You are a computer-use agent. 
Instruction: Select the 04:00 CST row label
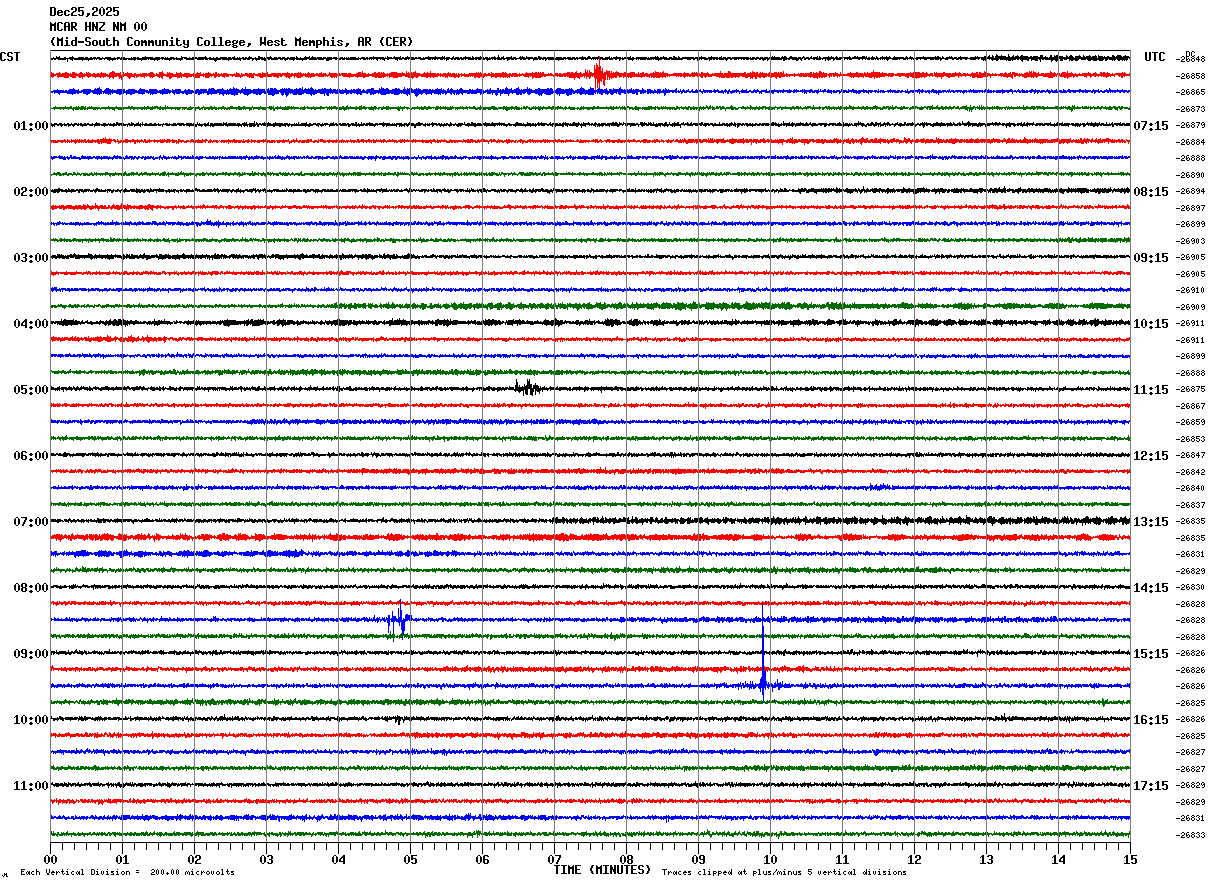(30, 324)
